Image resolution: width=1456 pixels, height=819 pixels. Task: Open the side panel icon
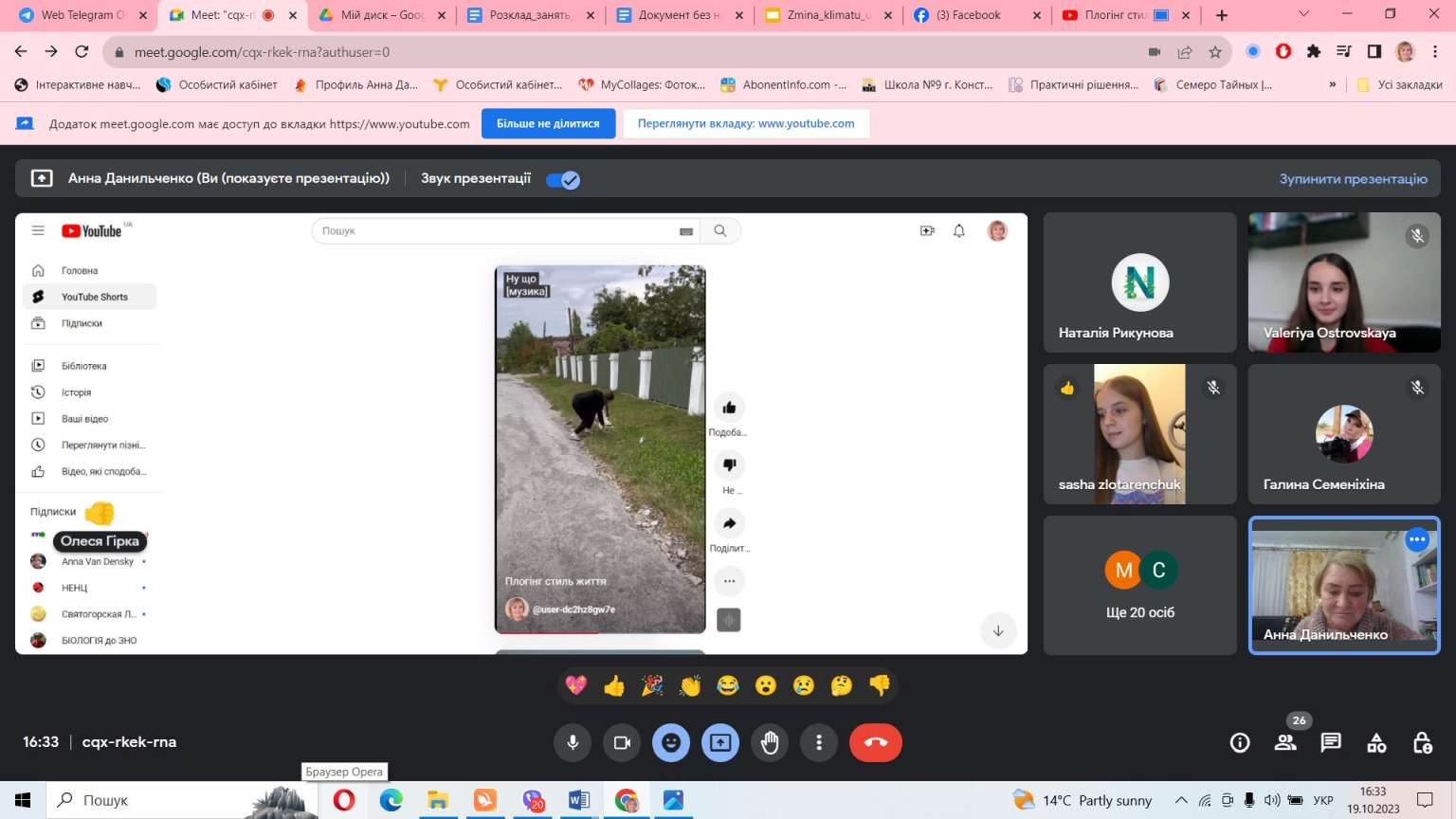pyautogui.click(x=1374, y=52)
